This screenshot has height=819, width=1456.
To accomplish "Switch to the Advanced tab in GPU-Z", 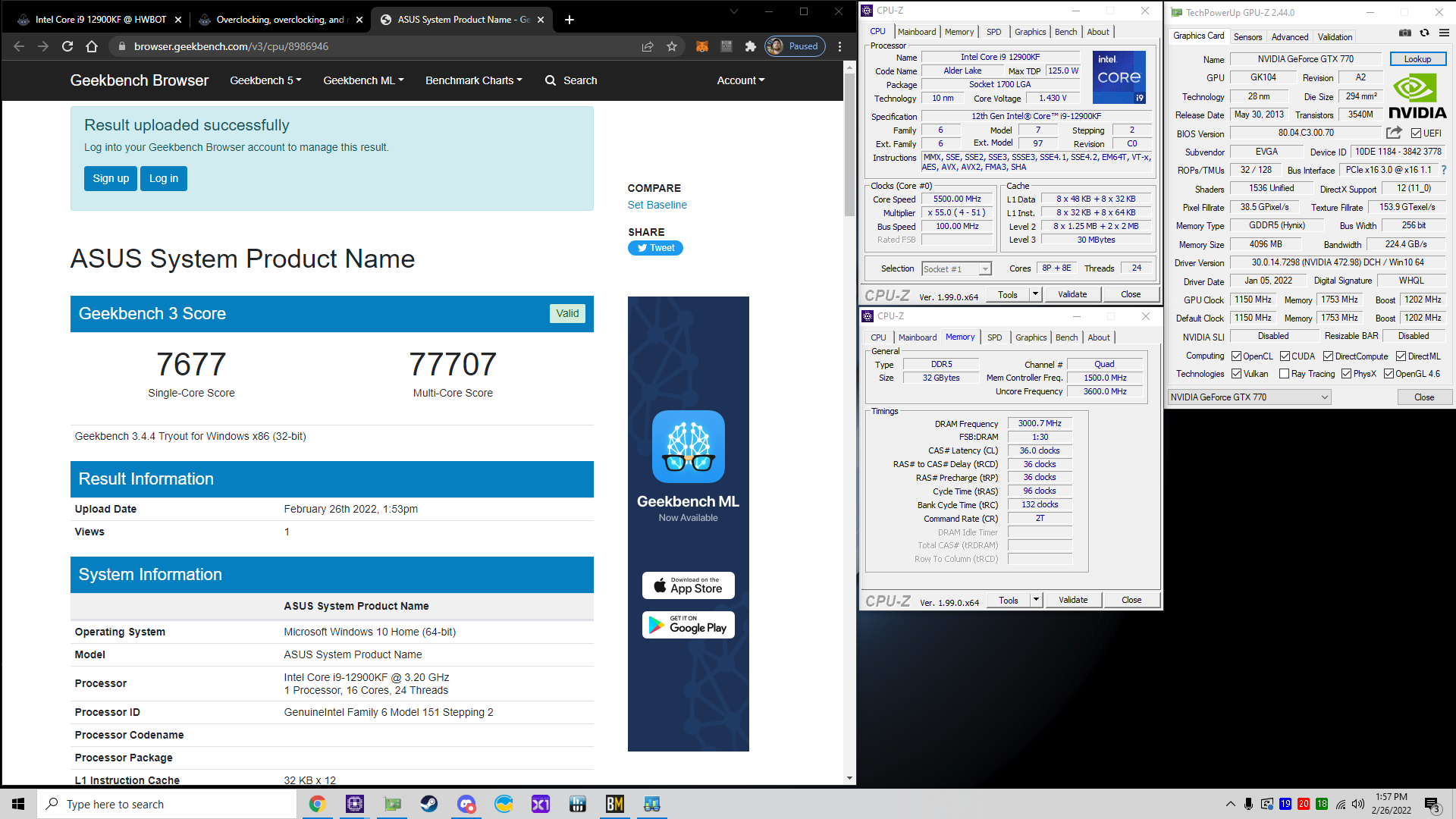I will coord(1290,37).
